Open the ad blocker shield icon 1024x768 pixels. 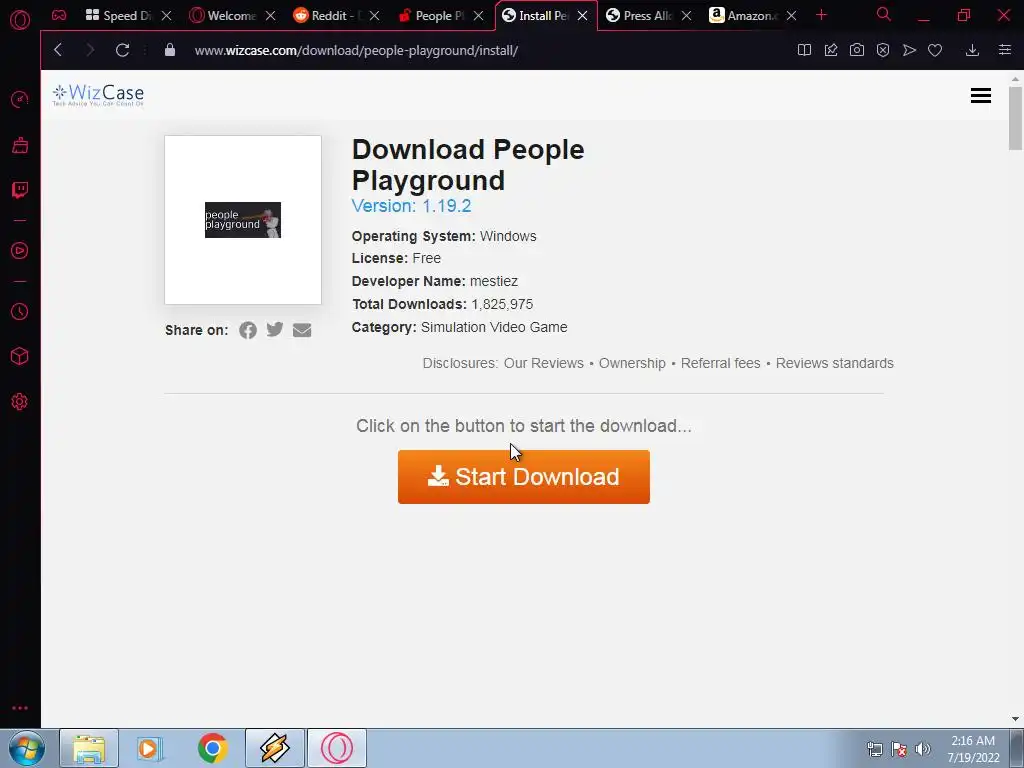coord(883,50)
